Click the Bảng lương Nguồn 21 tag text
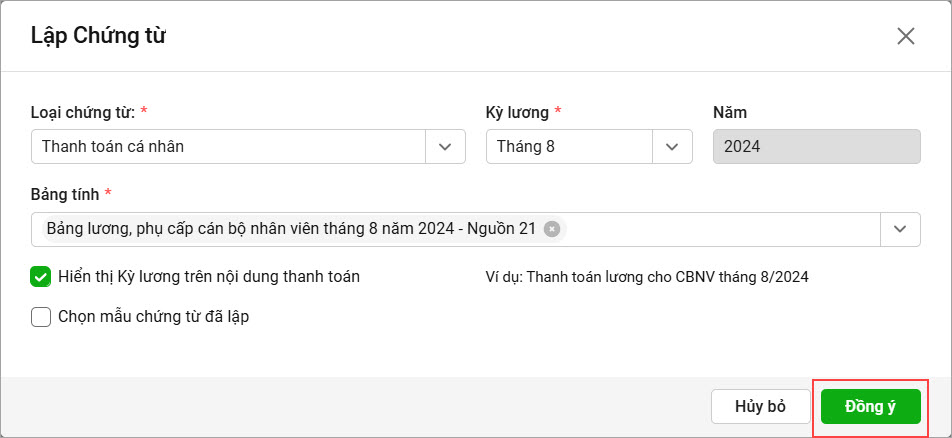 pyautogui.click(x=291, y=229)
